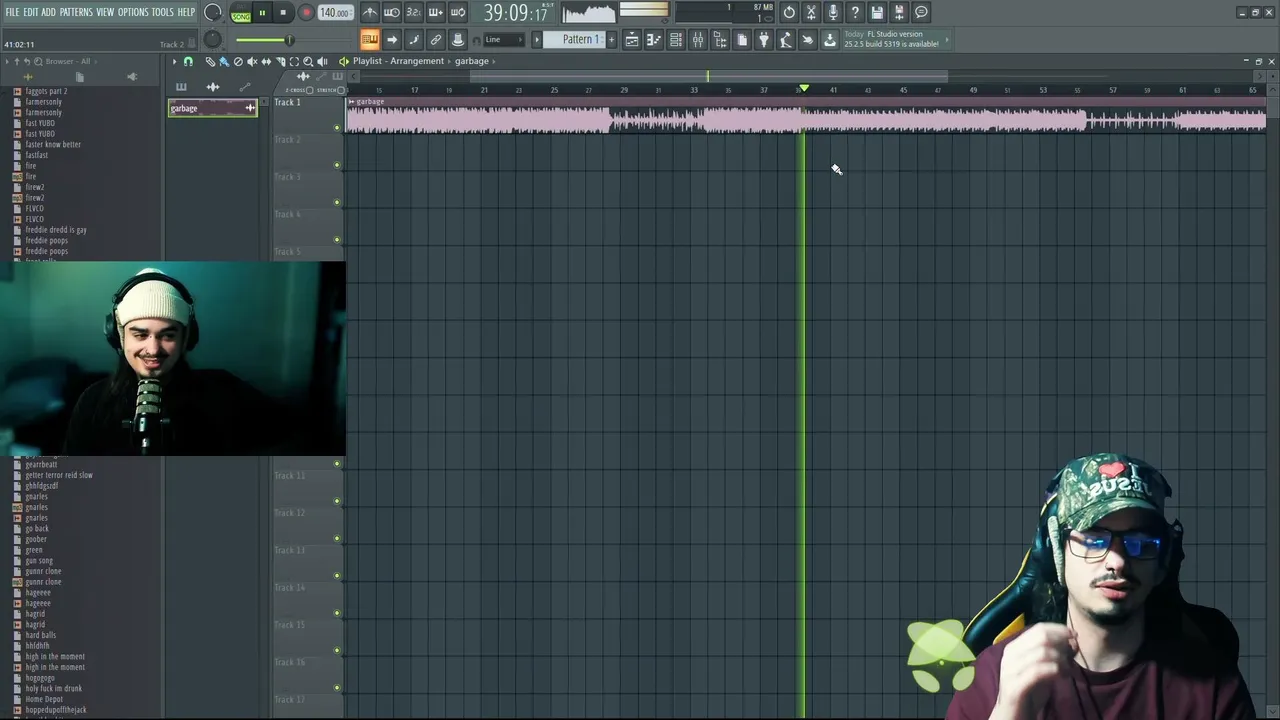
Task: Toggle the Track 1 mute switch
Action: point(337,128)
